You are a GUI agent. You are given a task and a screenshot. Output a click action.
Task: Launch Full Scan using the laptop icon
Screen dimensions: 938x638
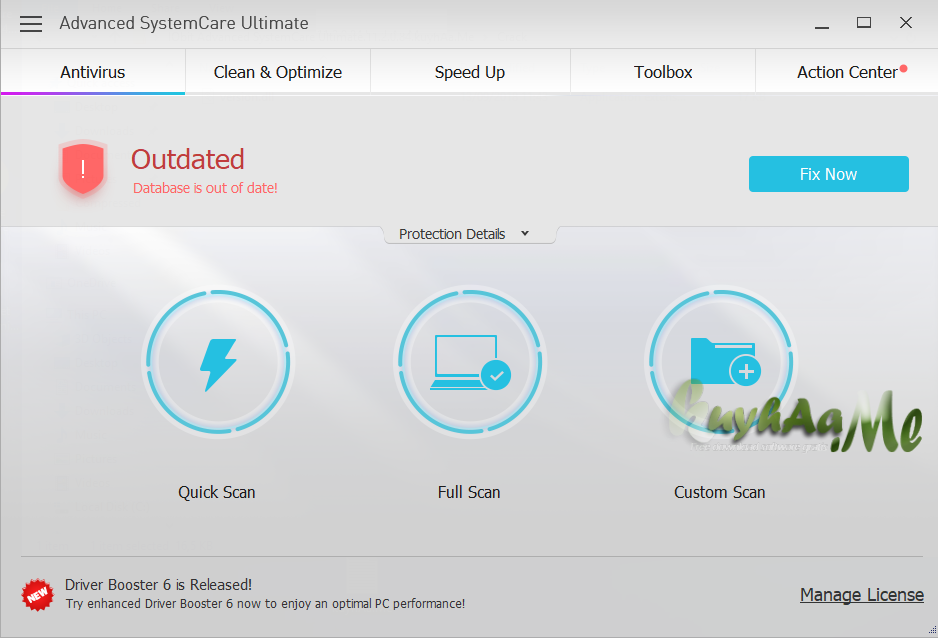coord(470,362)
